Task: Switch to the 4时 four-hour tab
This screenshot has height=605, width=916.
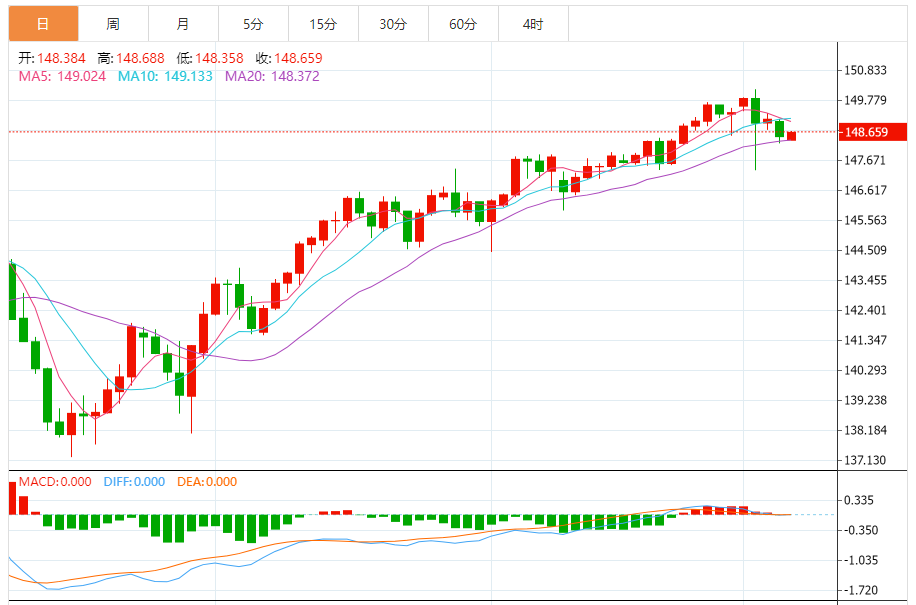Action: [x=533, y=24]
